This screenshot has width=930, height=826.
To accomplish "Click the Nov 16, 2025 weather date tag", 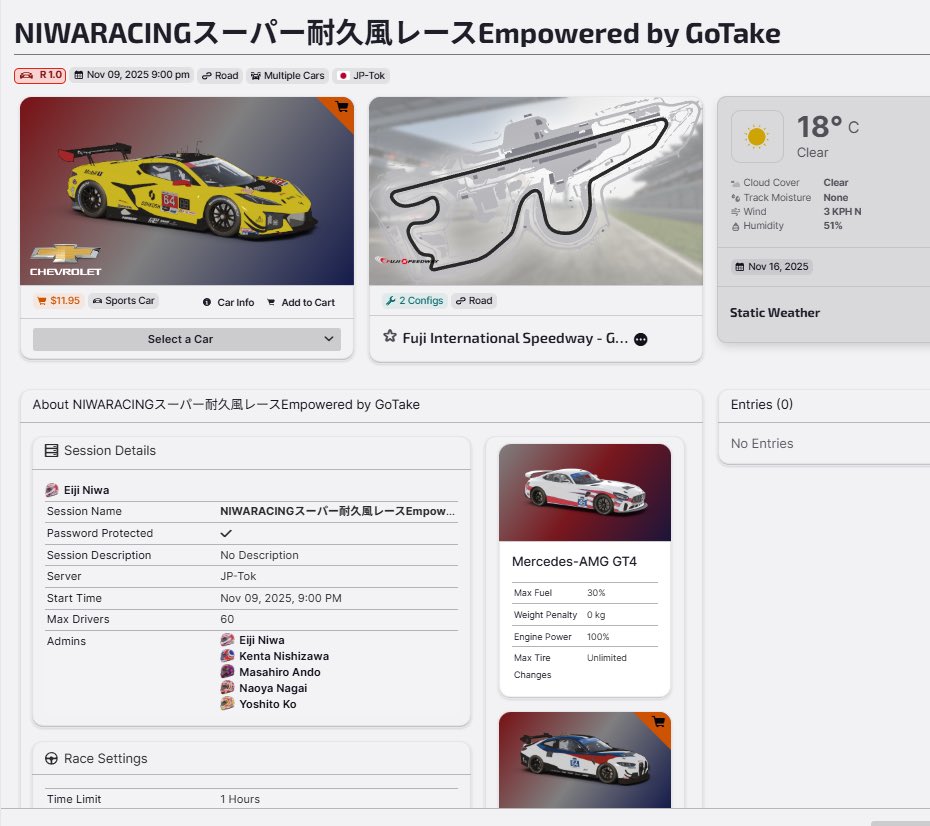I will (772, 267).
